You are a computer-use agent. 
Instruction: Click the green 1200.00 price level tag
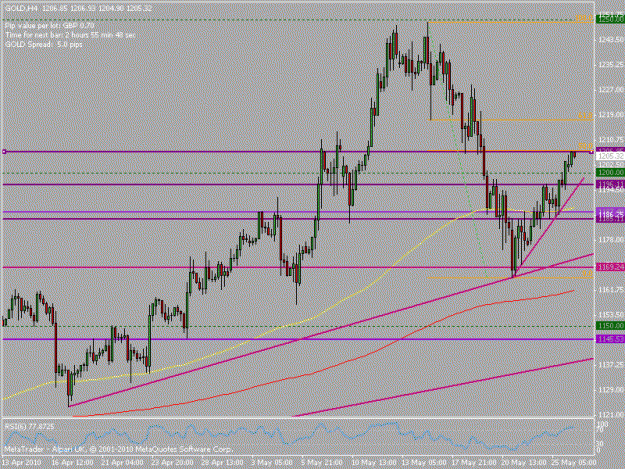click(610, 173)
